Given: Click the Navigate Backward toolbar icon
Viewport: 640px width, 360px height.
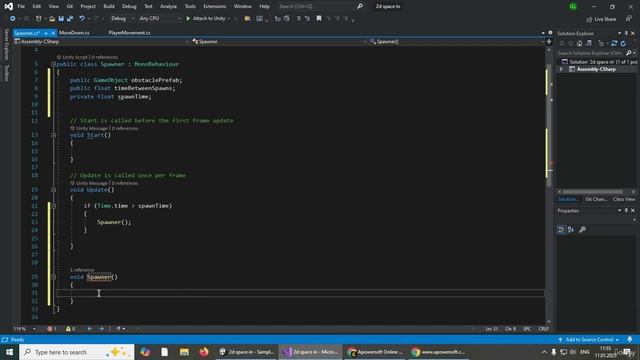Looking at the screenshot, I should [13, 19].
